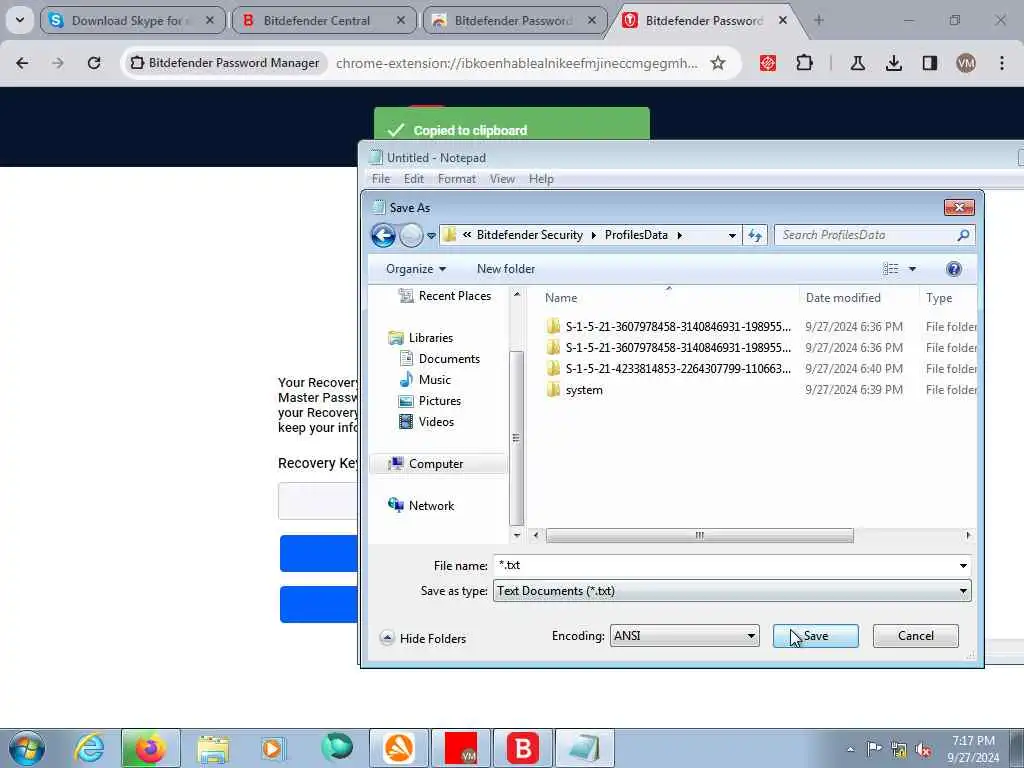Select Music library
The image size is (1024, 768).
[x=426, y=379]
